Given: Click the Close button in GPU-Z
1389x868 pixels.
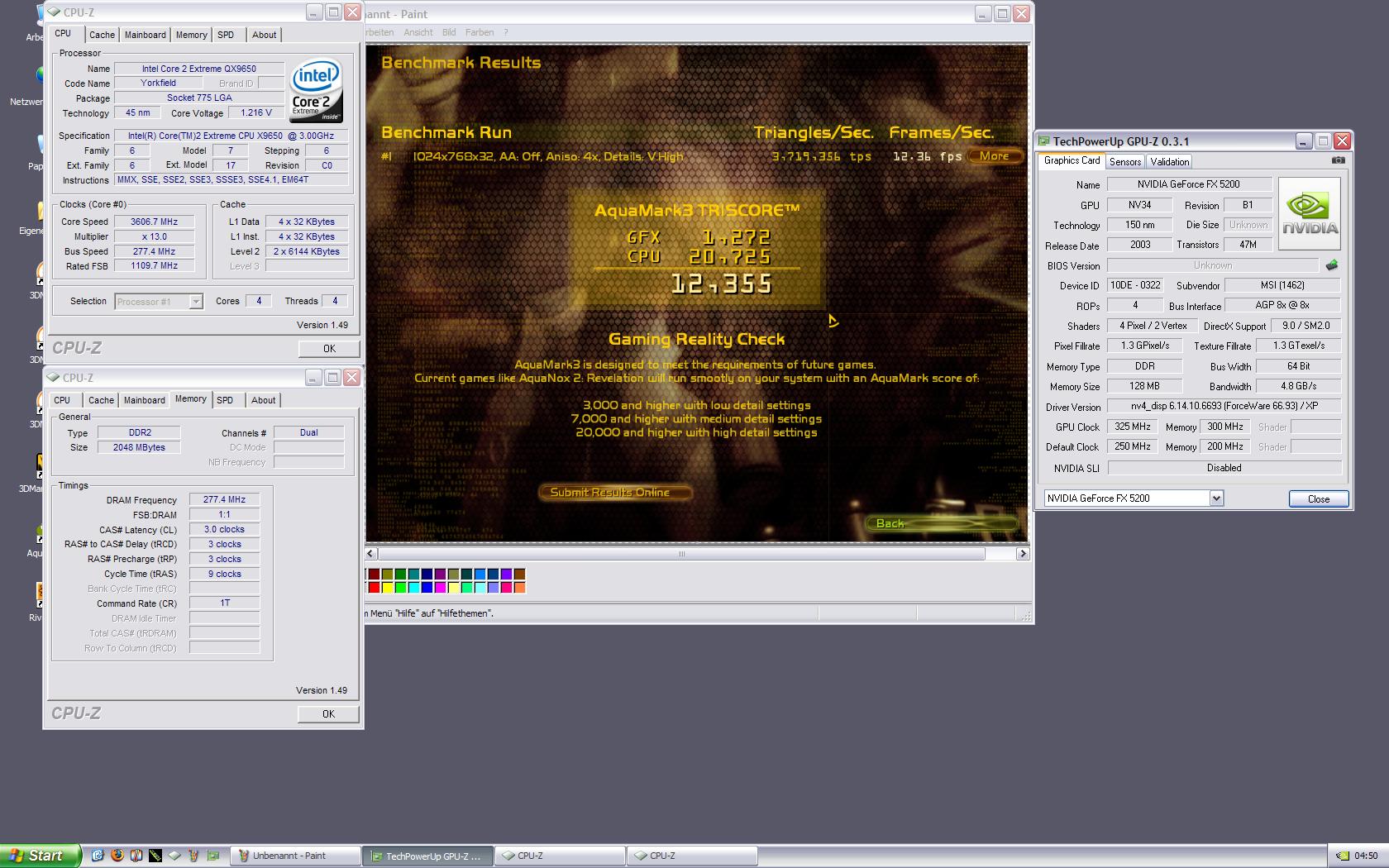Looking at the screenshot, I should 1319,499.
